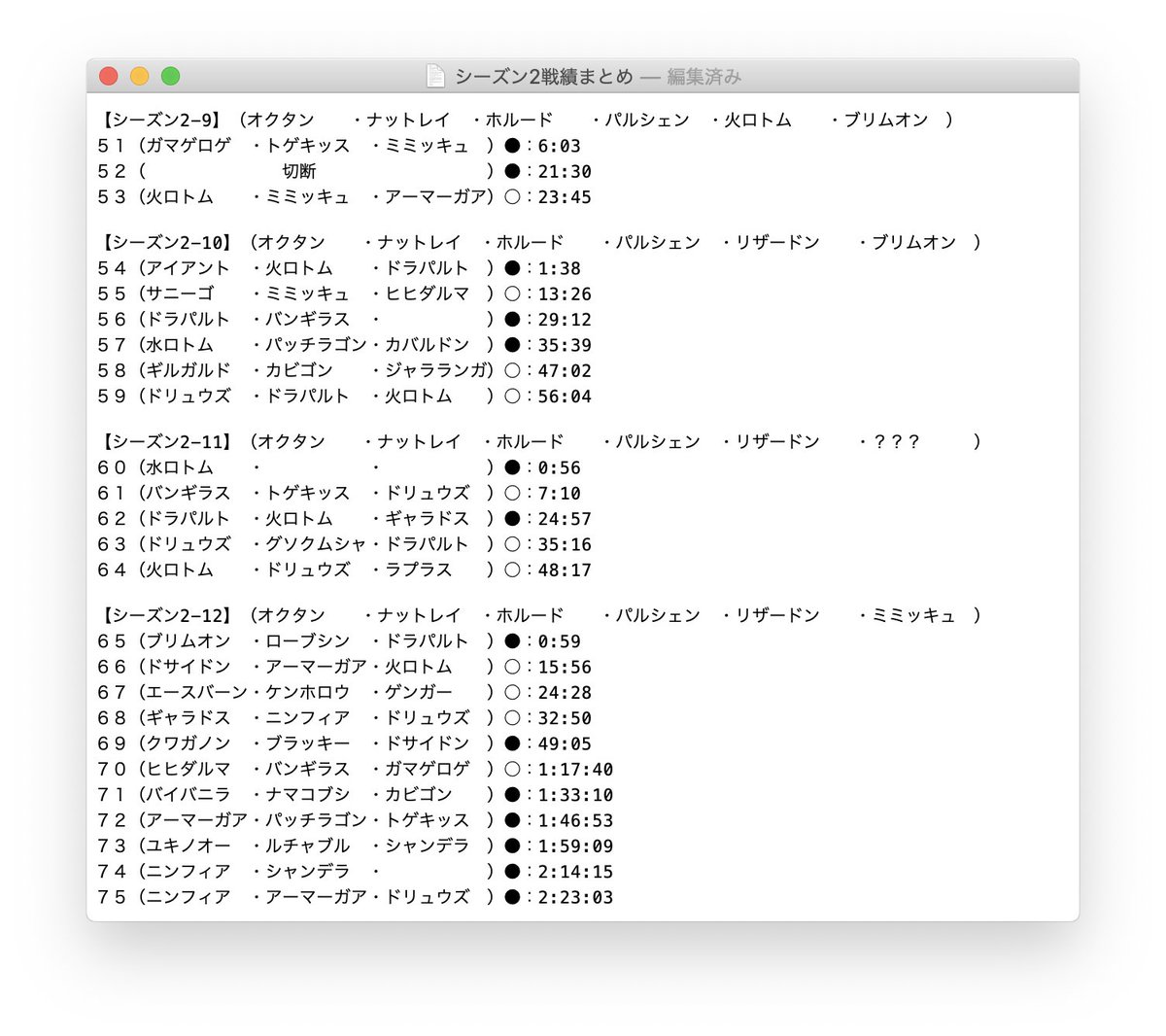Click the document proxy icon in title bar

[436, 76]
